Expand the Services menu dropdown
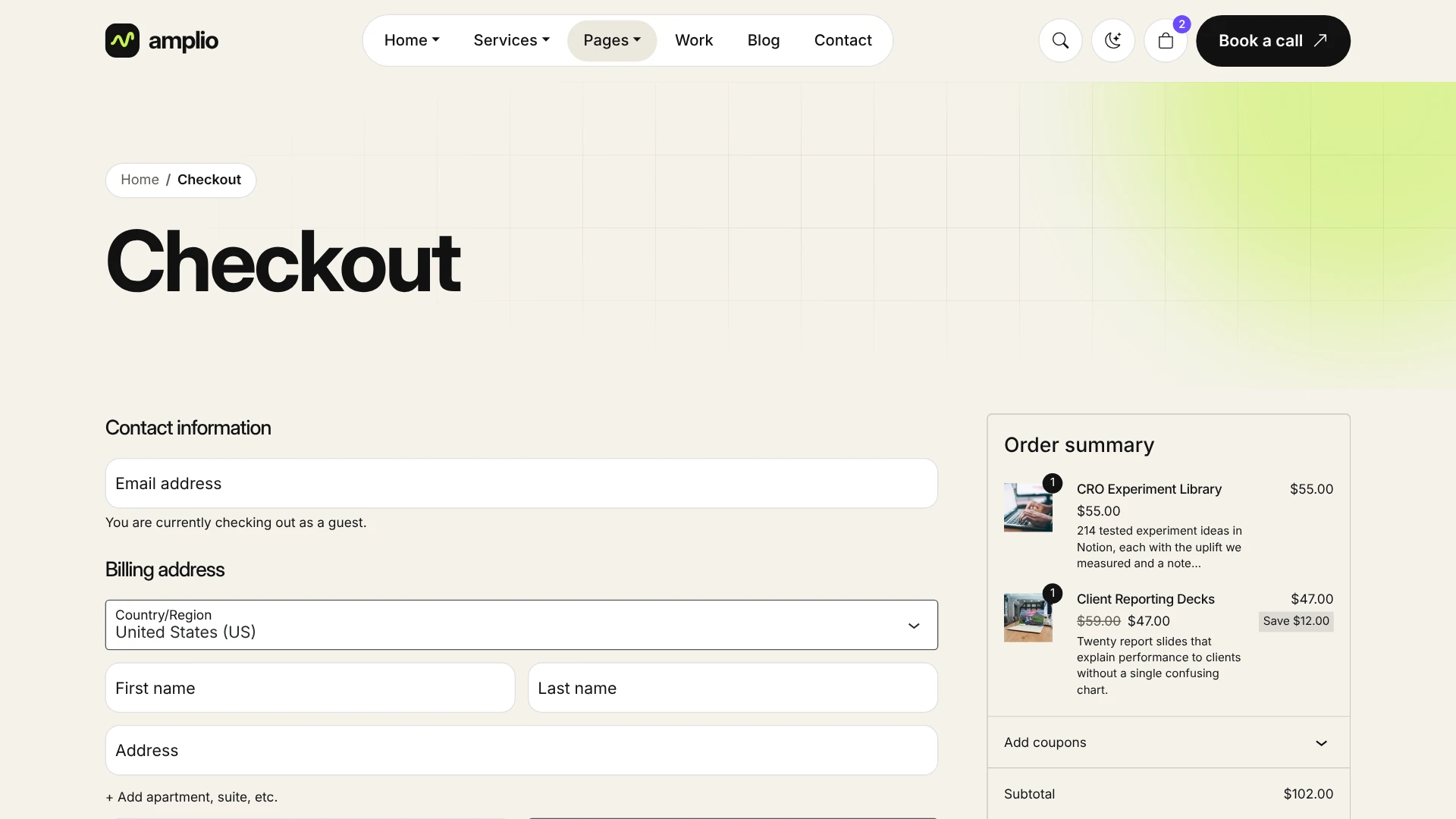This screenshot has height=819, width=1456. [x=511, y=40]
